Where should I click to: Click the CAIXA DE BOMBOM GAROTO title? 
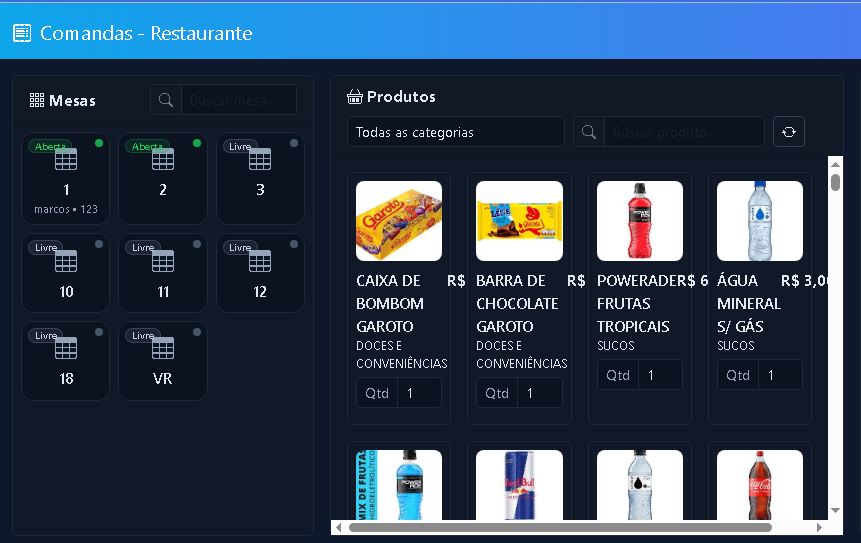pos(390,304)
